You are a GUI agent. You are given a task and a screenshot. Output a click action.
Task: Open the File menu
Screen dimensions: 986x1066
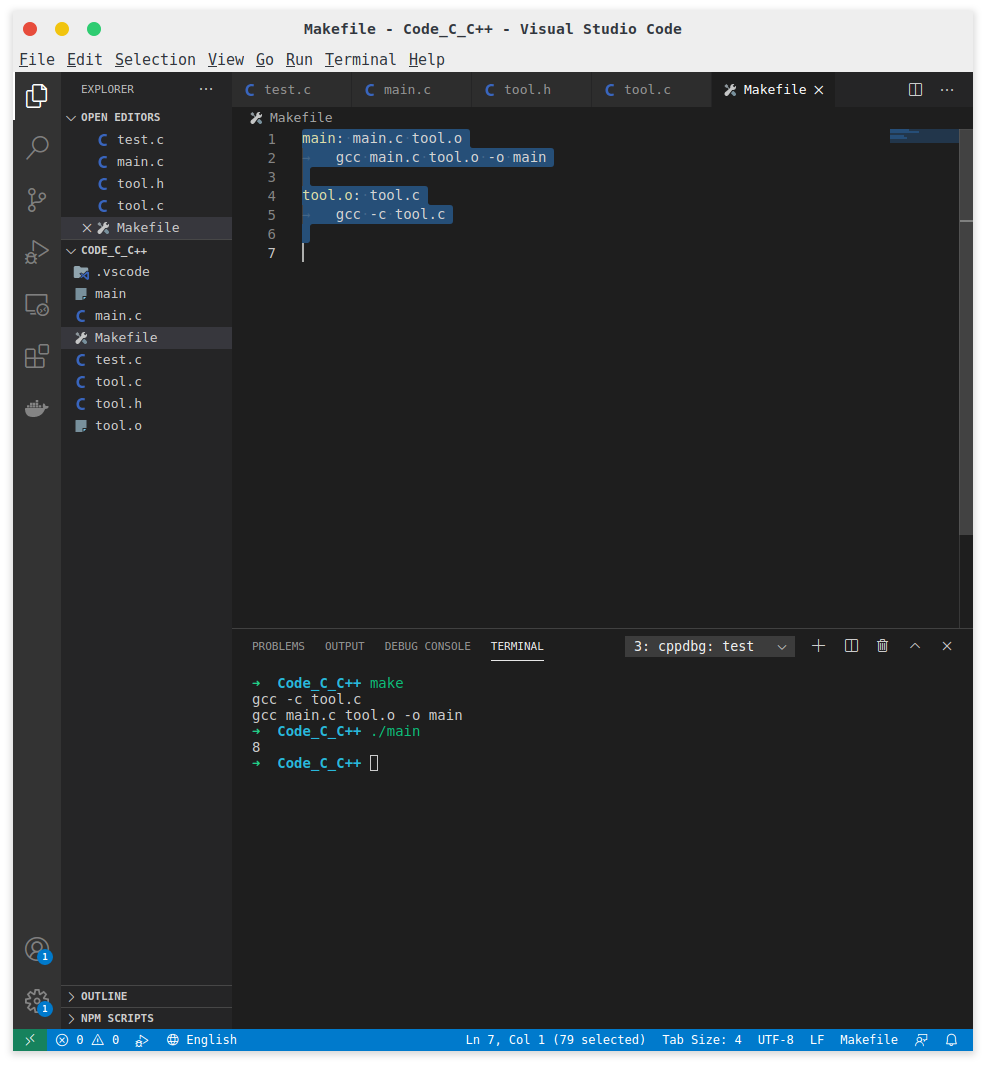37,60
